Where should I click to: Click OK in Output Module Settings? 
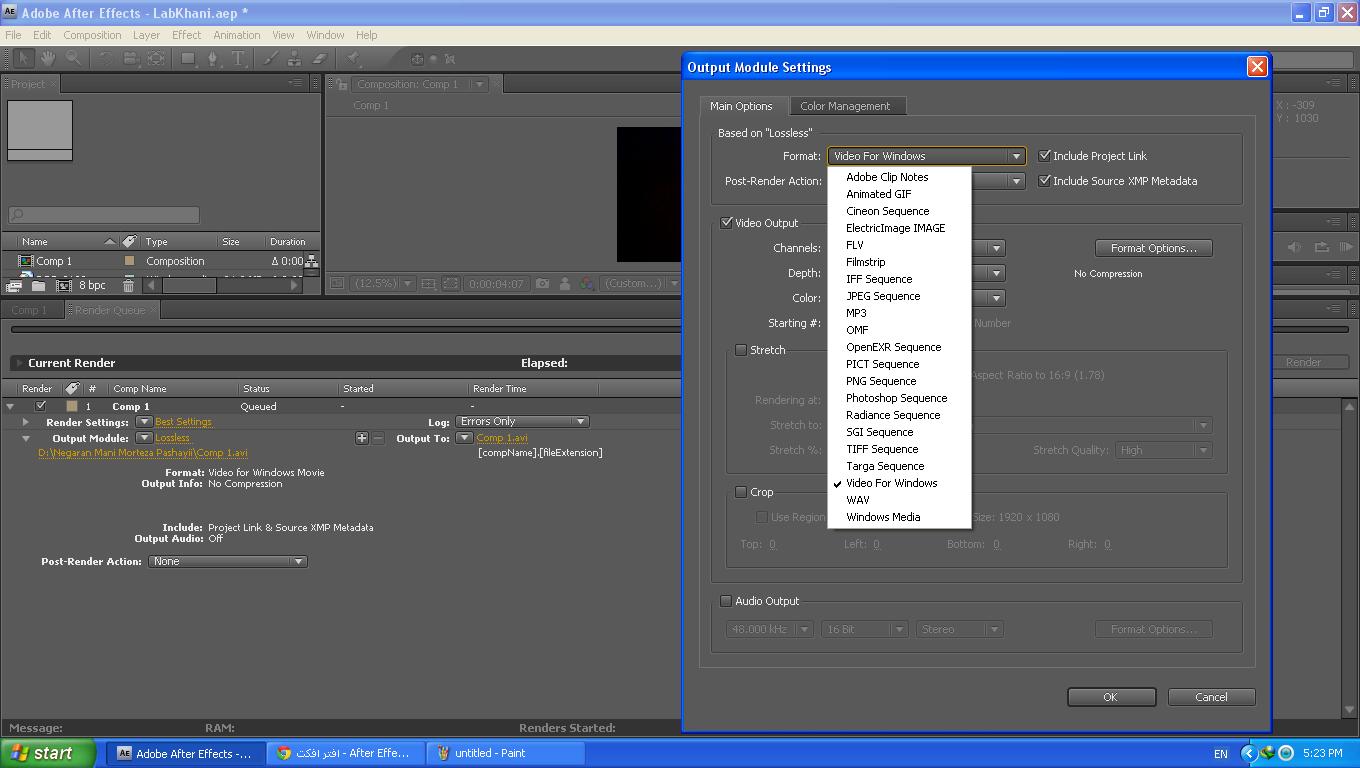point(1111,697)
